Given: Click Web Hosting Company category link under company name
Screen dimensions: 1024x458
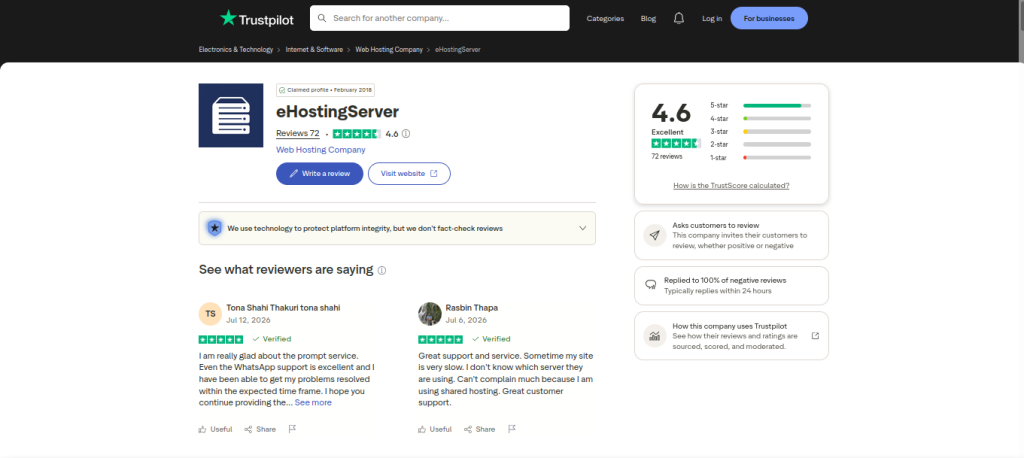Looking at the screenshot, I should tap(321, 150).
